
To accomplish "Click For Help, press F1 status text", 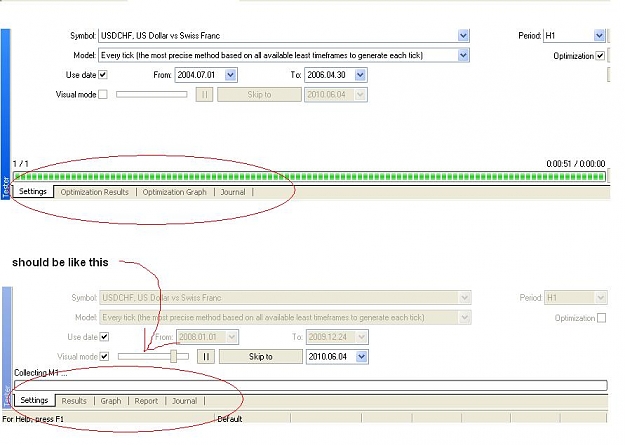I will (x=33, y=419).
